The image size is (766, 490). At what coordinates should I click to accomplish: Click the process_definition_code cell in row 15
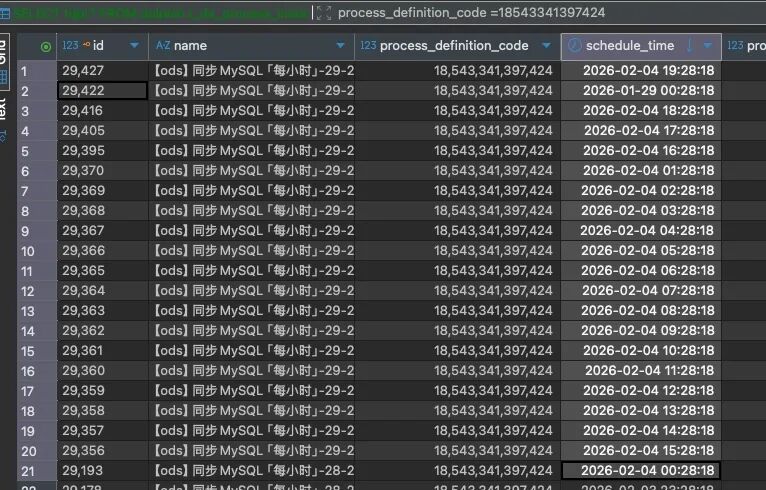coord(457,351)
